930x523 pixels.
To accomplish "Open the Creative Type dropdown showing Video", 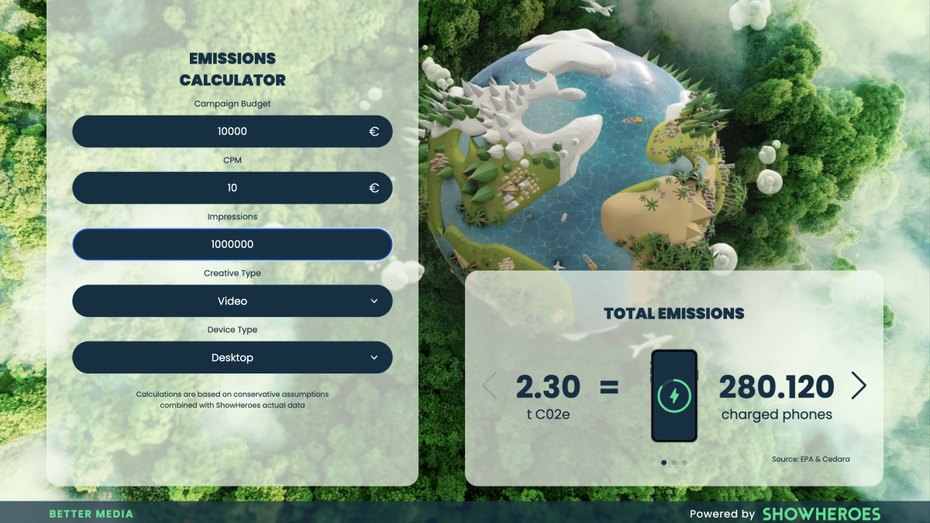I will click(232, 301).
